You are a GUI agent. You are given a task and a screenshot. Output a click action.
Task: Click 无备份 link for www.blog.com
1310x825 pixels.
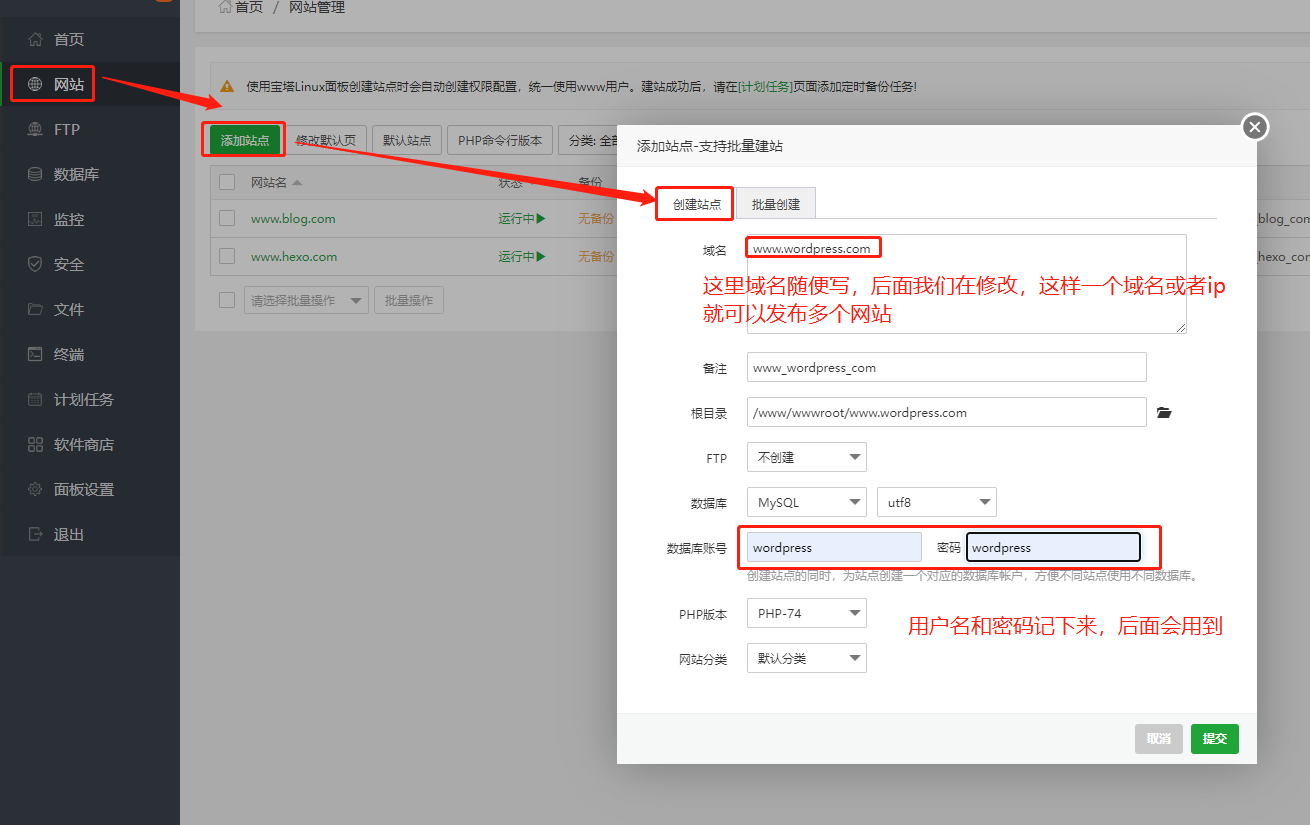[x=596, y=219]
